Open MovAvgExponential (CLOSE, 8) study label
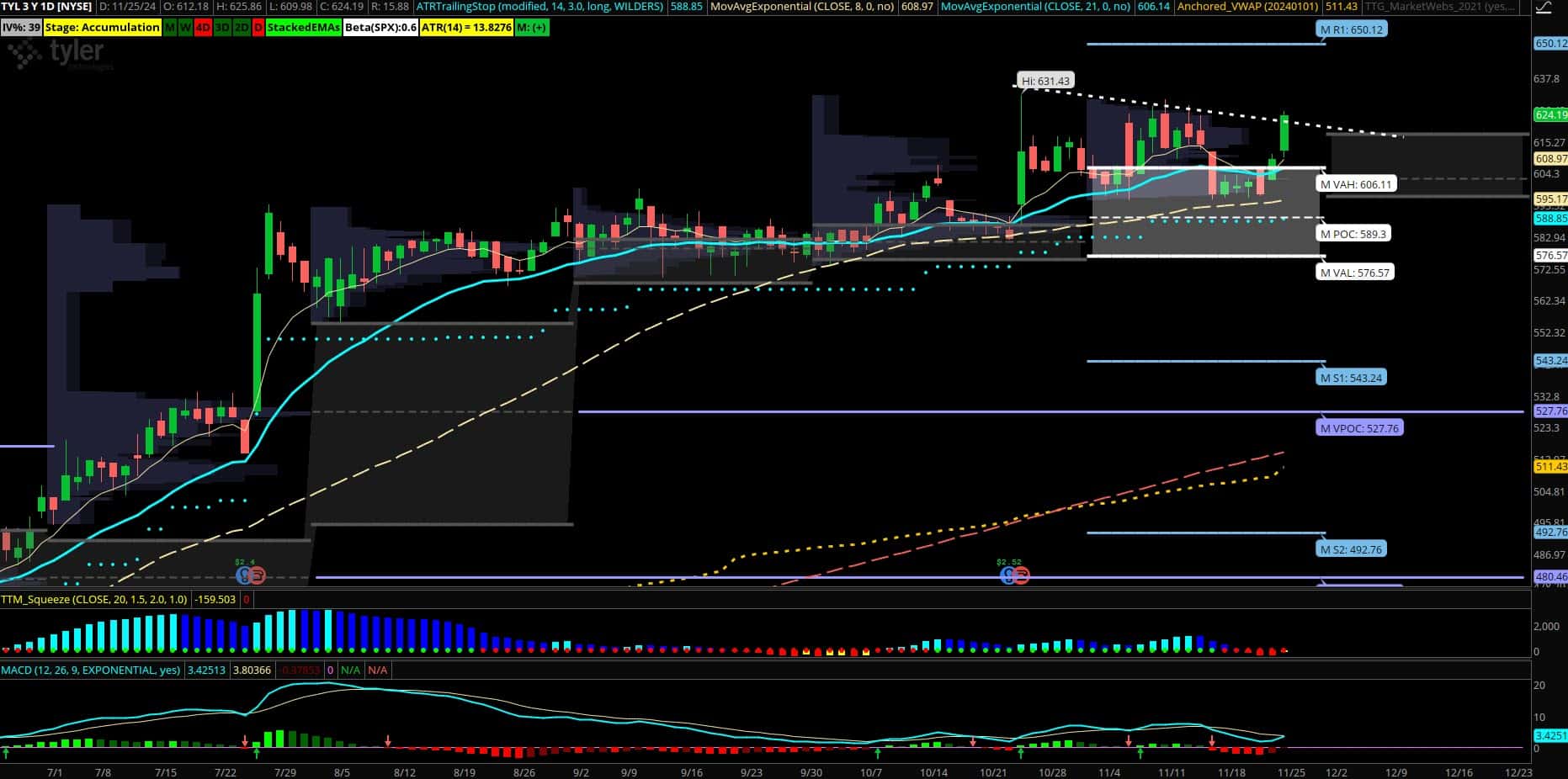Screen dimensions: 1568x779 [803, 7]
